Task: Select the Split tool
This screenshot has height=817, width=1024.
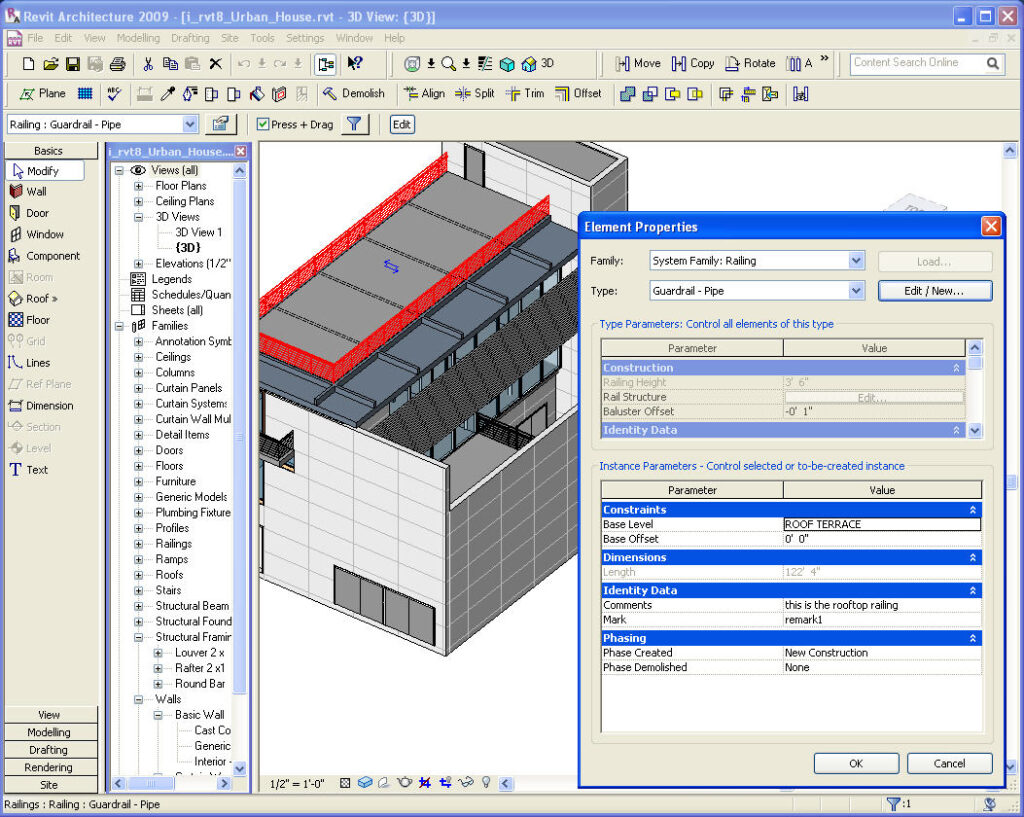Action: 475,94
